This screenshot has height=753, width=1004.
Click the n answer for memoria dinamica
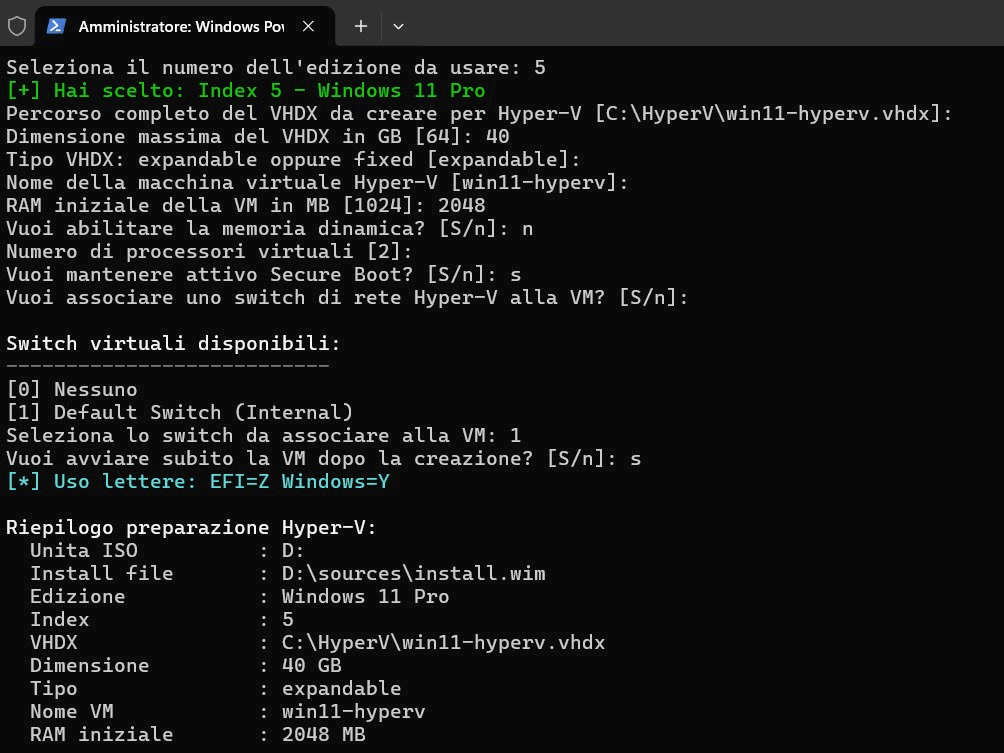(x=529, y=228)
